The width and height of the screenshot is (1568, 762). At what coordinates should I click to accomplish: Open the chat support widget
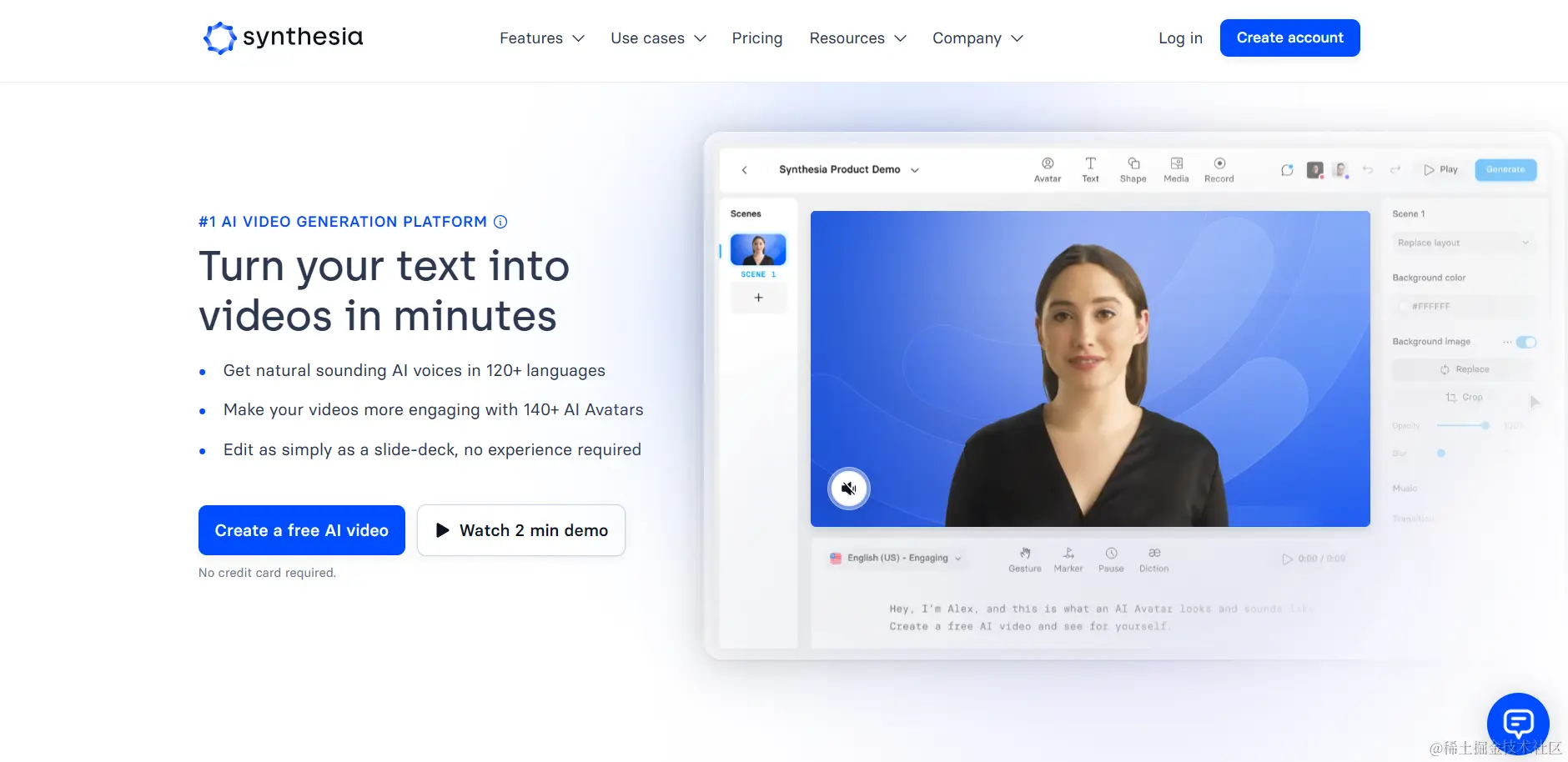point(1518,722)
